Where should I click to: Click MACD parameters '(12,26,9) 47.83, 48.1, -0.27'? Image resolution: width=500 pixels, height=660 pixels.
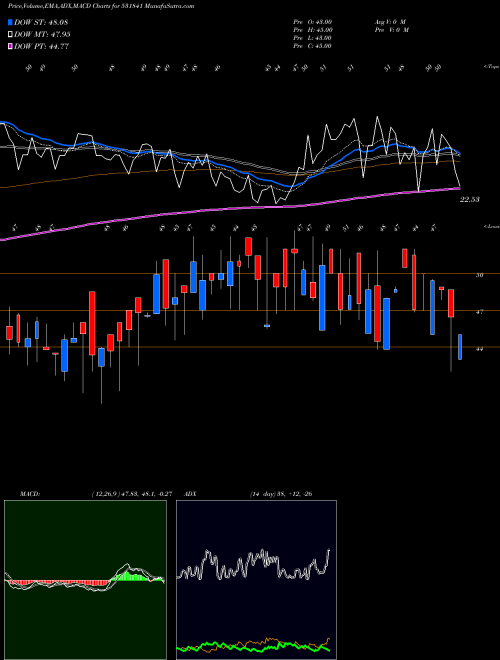[x=132, y=494]
